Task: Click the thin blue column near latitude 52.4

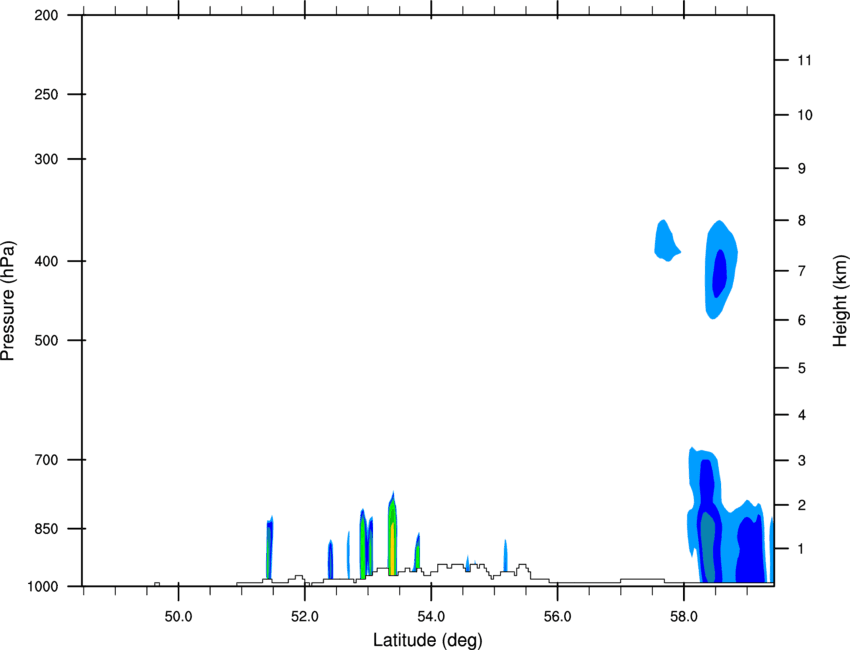Action: pos(330,559)
